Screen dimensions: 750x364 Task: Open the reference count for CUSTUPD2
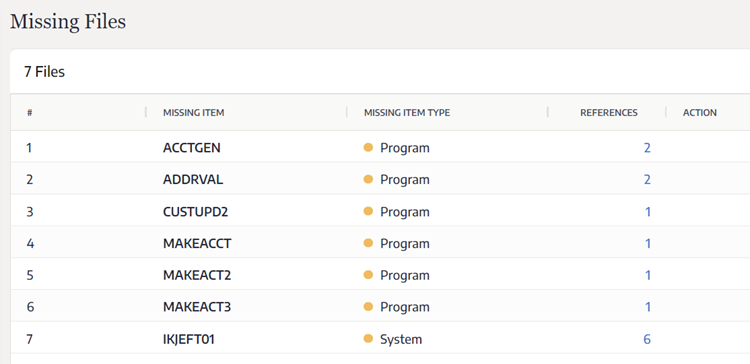click(x=648, y=212)
